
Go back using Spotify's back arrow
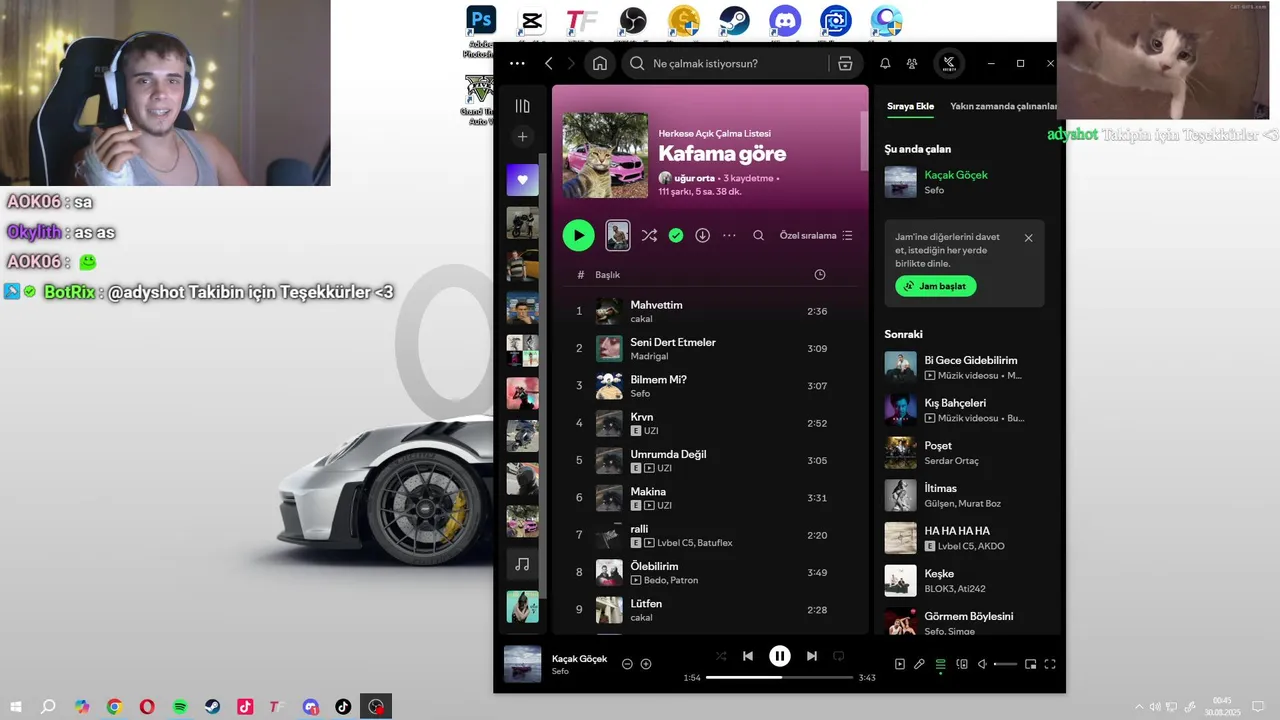click(549, 63)
